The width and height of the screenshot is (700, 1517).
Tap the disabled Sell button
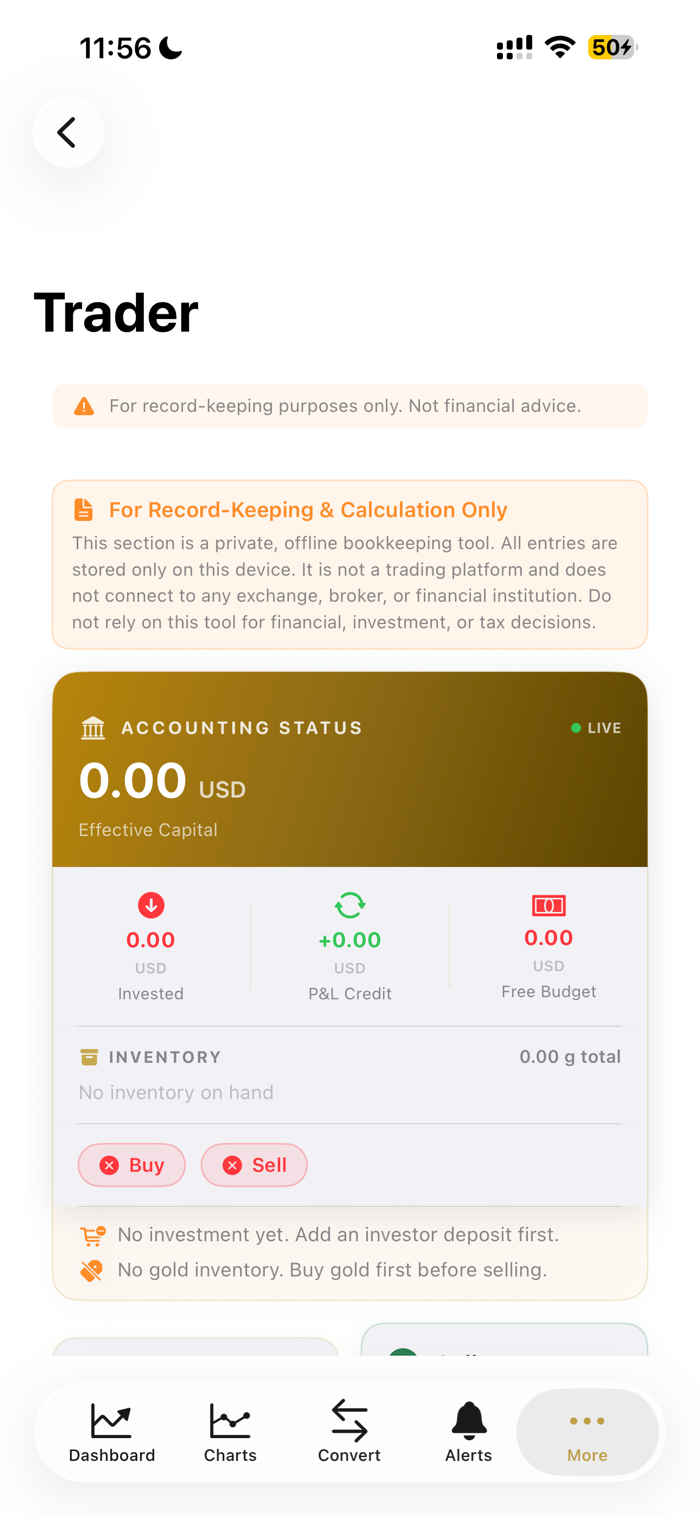pos(254,1165)
